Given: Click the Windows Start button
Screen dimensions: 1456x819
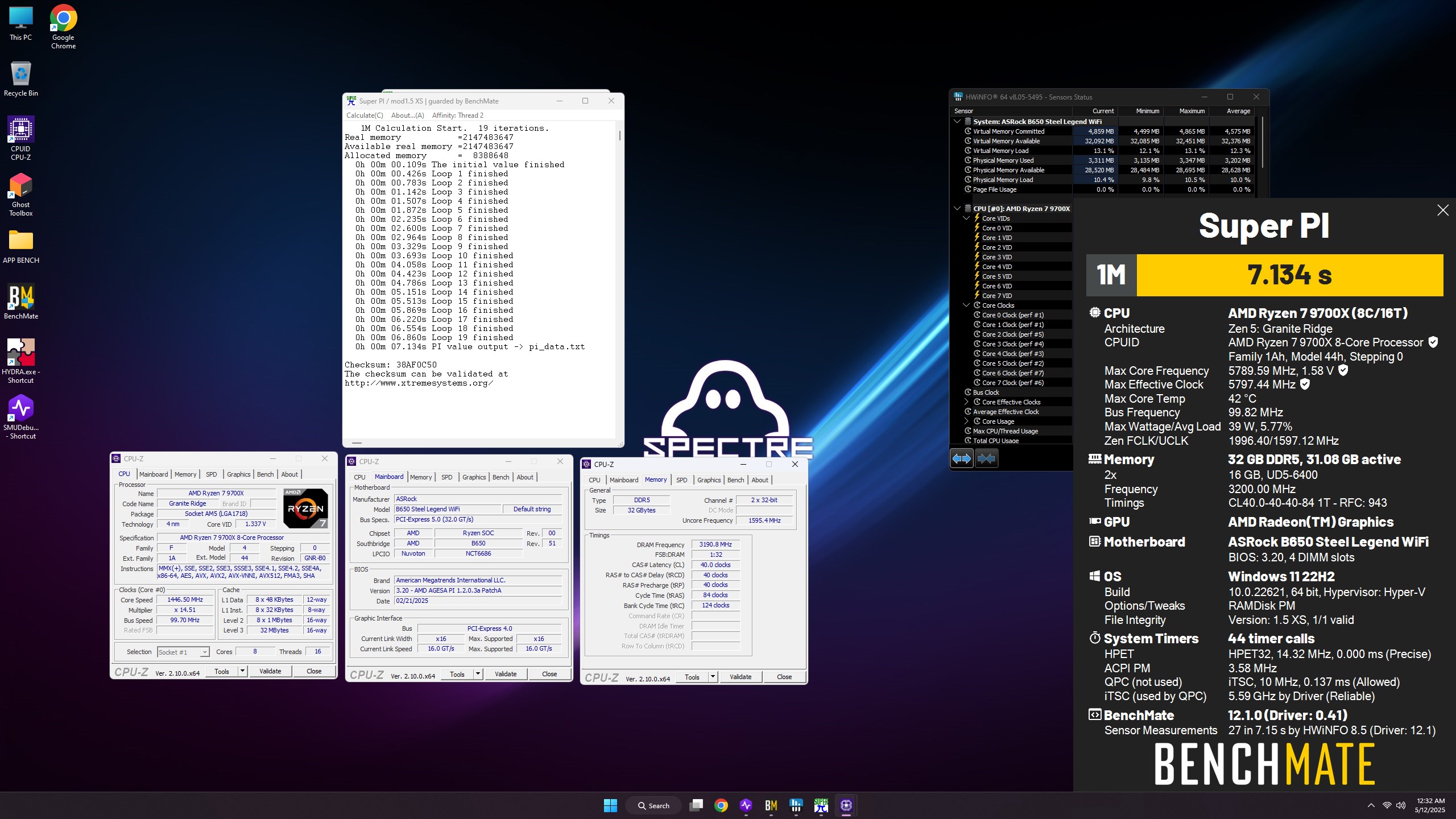Looking at the screenshot, I should pos(610,805).
